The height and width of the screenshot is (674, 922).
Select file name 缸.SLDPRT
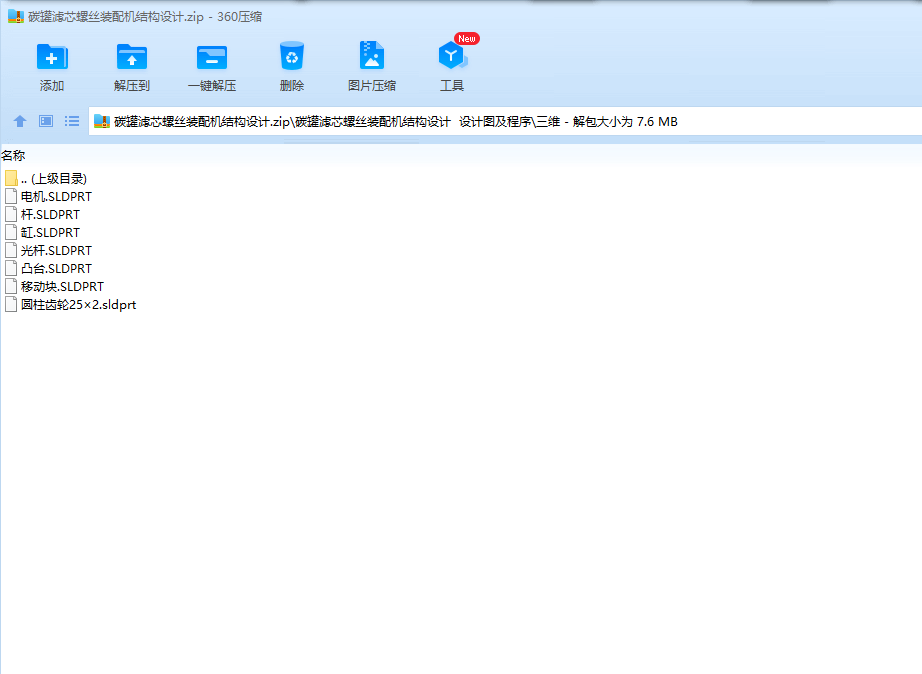(x=50, y=232)
